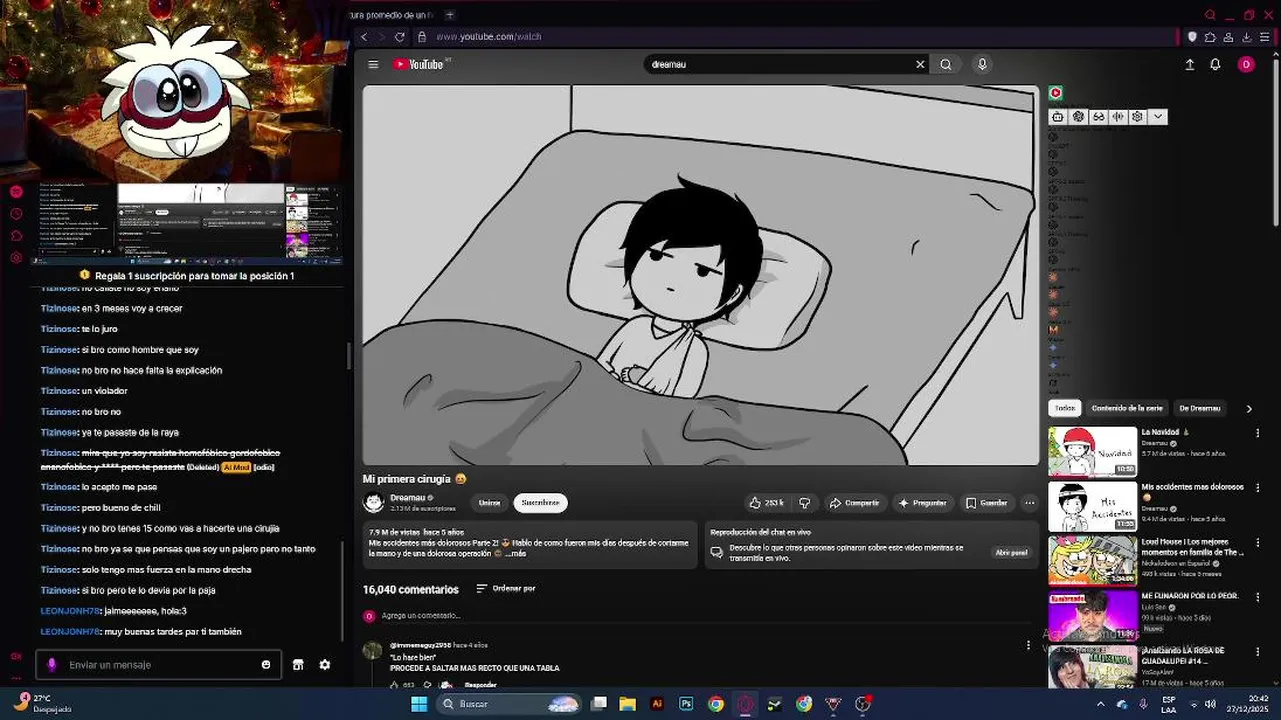Like the video with 253 k likes
Viewport: 1281px width, 720px height.
pos(767,503)
